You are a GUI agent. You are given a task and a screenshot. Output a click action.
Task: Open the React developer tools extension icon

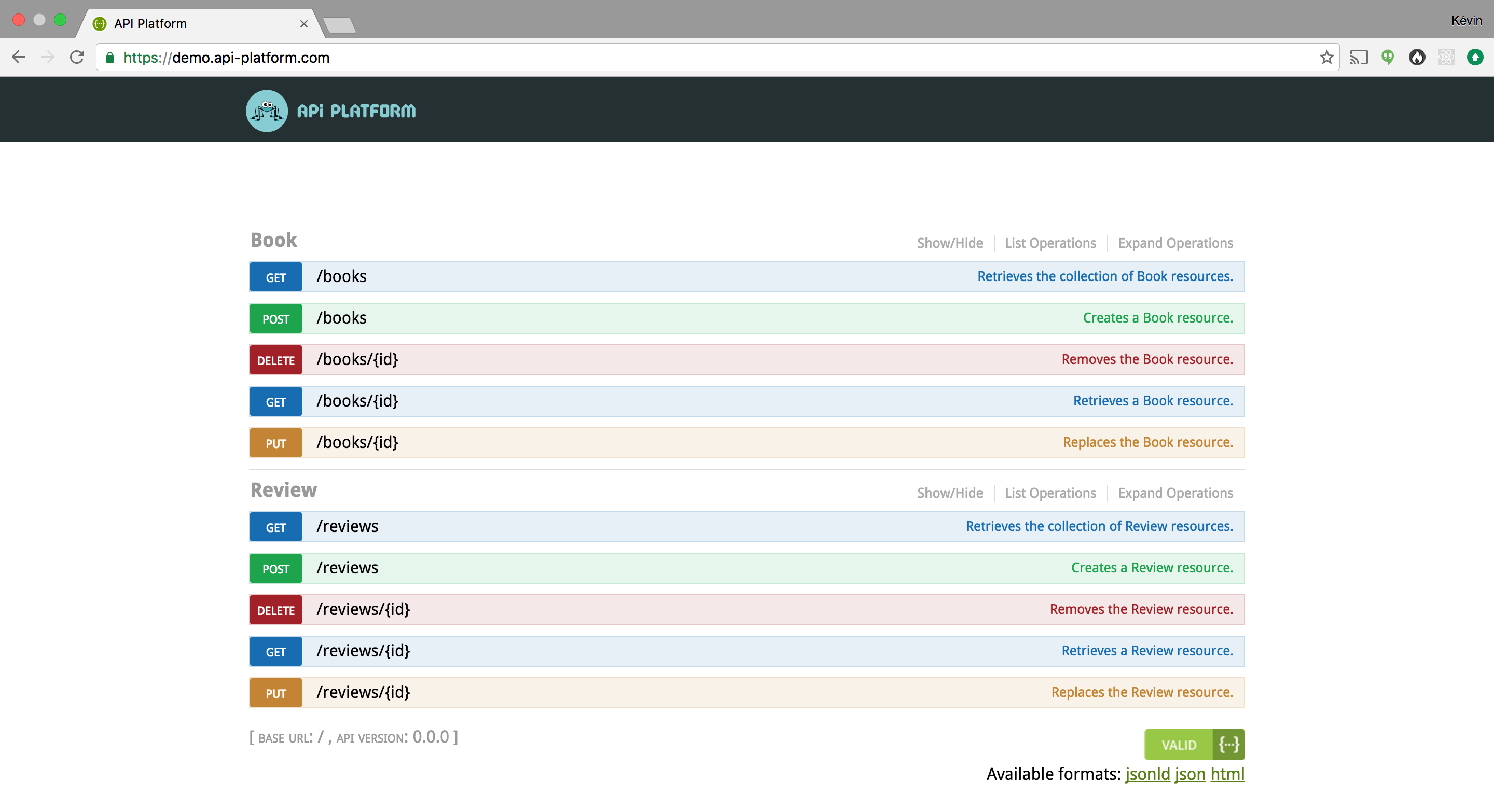1446,57
